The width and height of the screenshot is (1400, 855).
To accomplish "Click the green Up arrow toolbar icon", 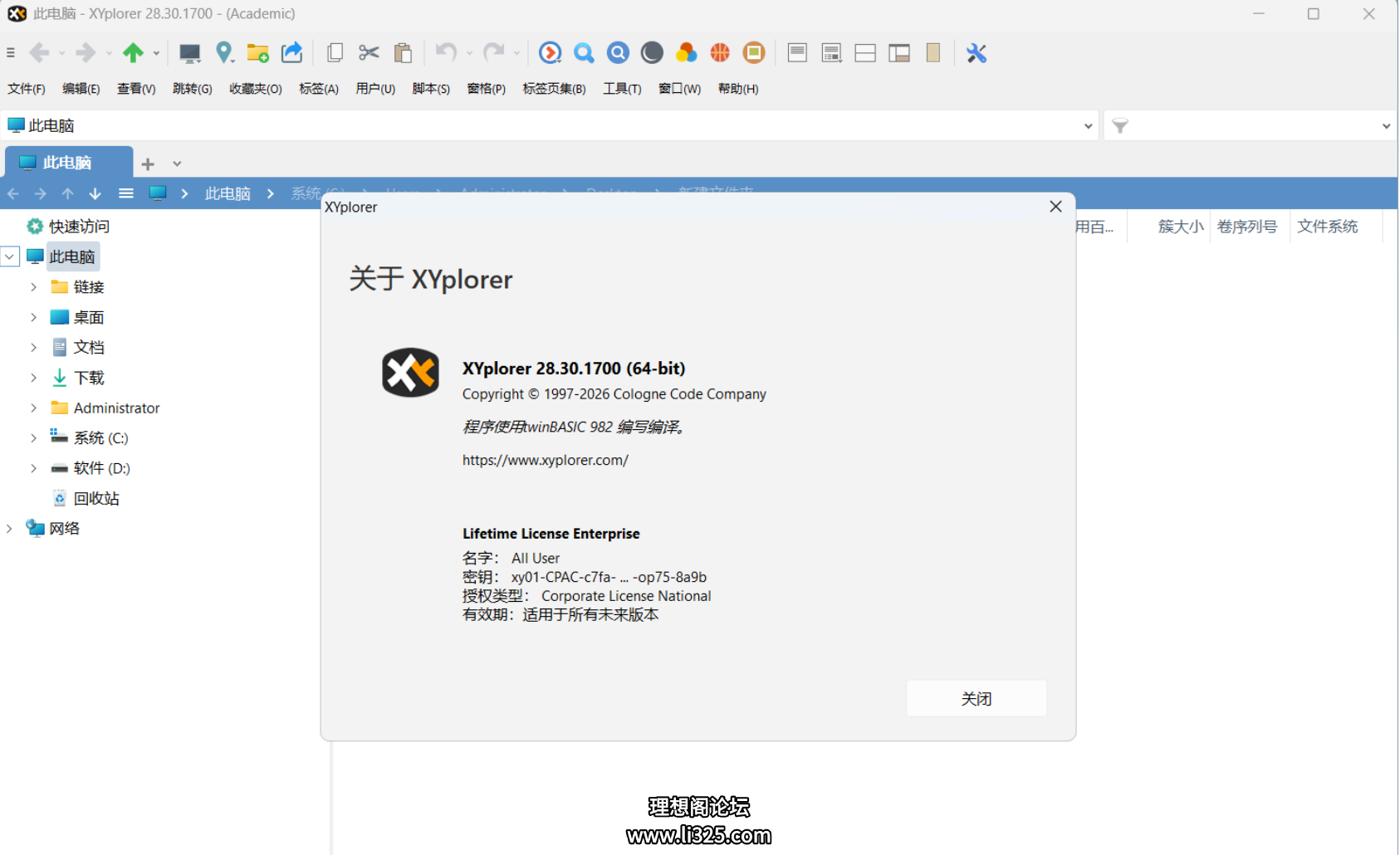I will point(133,53).
